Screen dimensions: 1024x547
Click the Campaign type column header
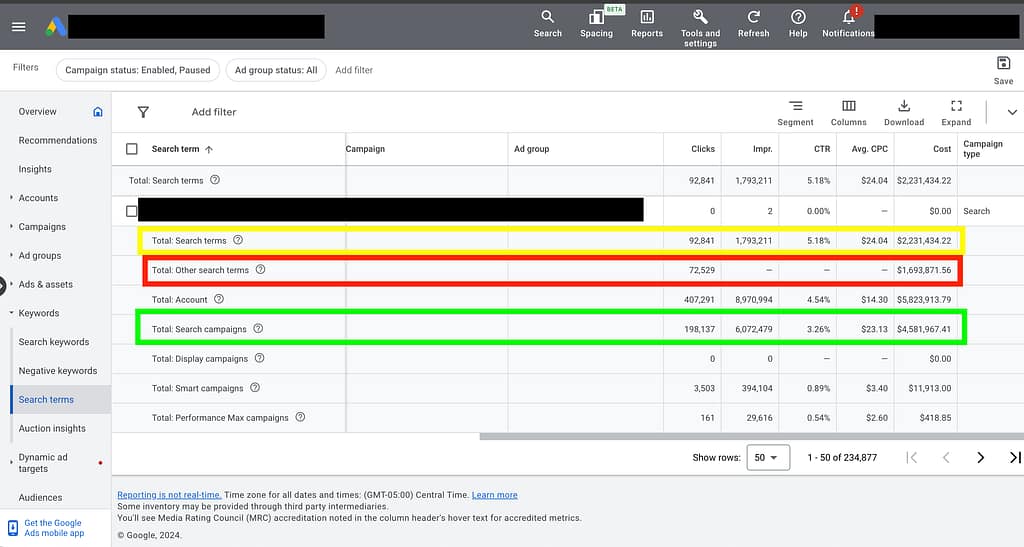(982, 149)
